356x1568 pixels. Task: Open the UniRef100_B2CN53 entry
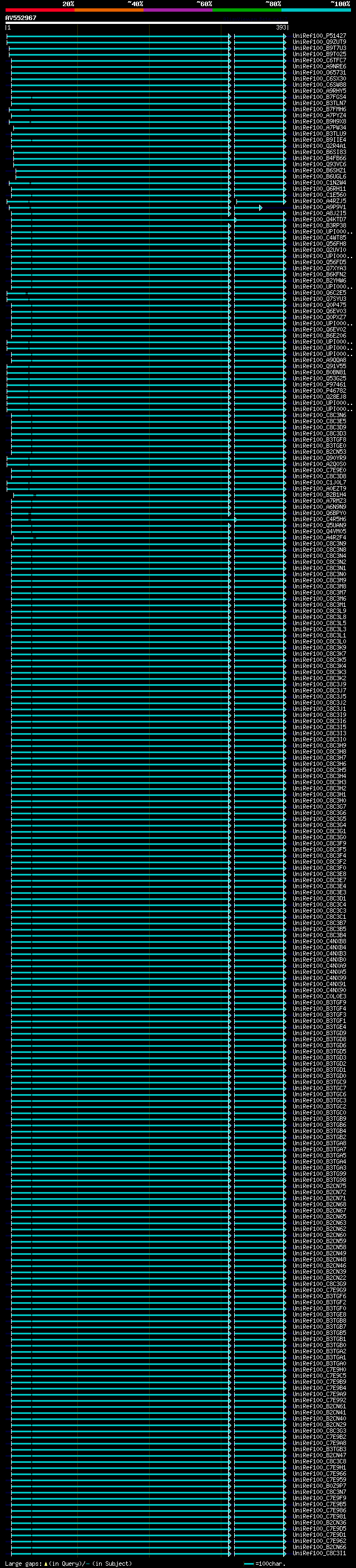319,452
